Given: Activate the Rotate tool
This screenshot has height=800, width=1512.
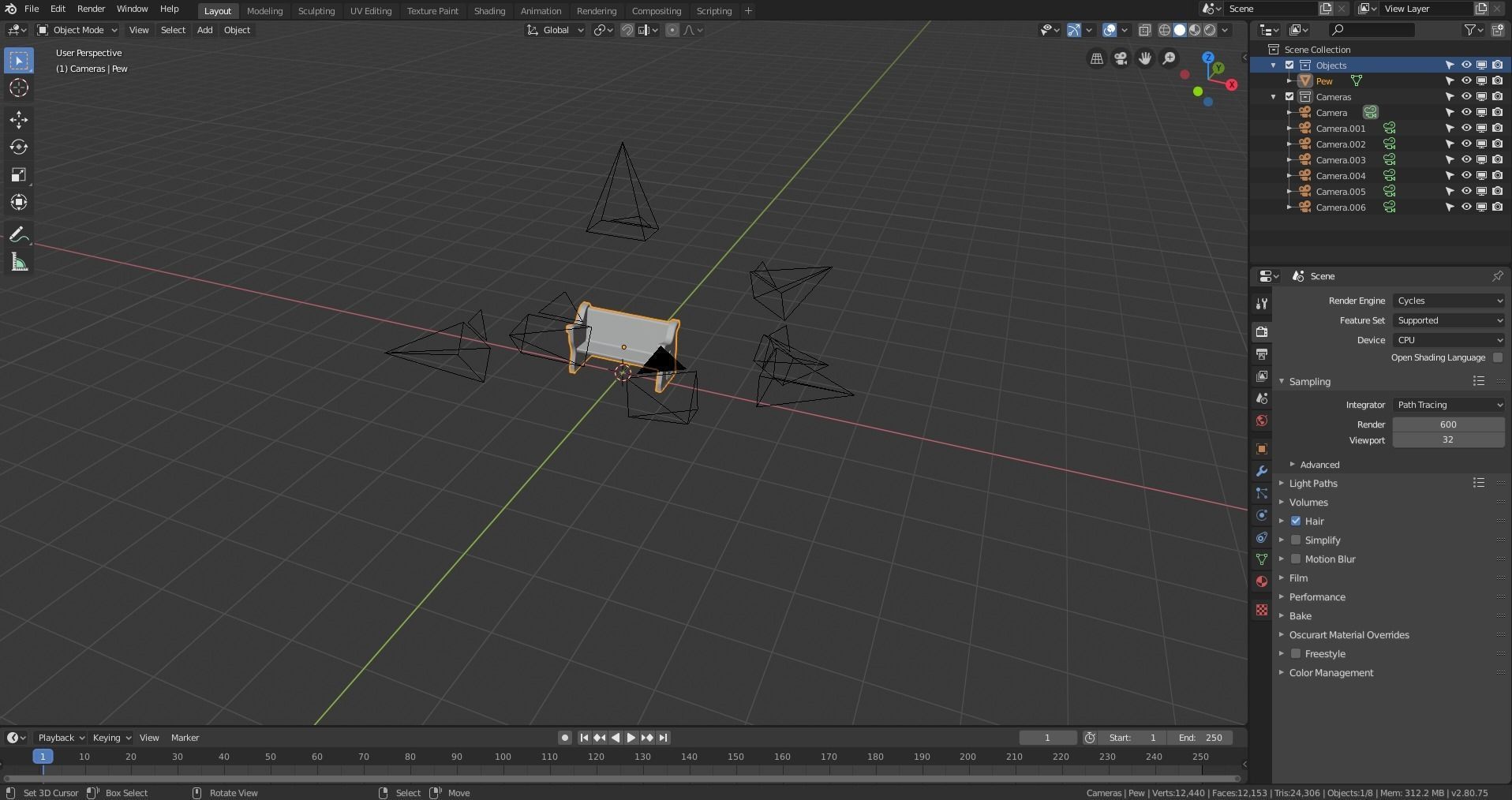Looking at the screenshot, I should click(x=19, y=148).
